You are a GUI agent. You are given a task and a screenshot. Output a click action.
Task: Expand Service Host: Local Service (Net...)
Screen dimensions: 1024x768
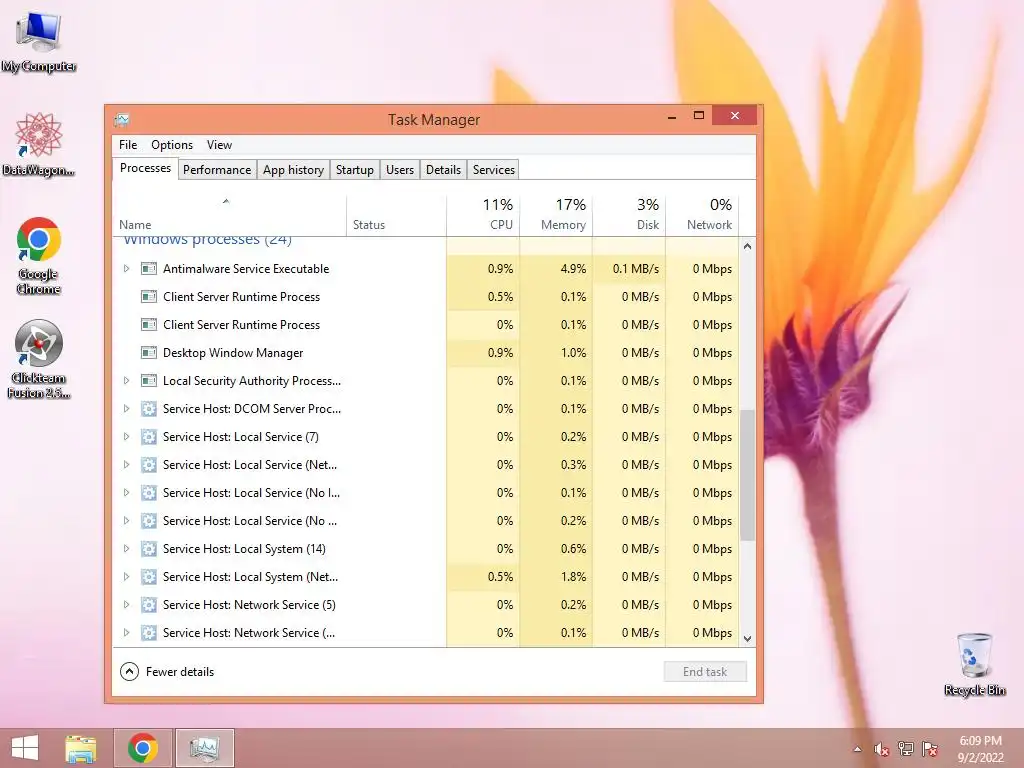point(127,465)
